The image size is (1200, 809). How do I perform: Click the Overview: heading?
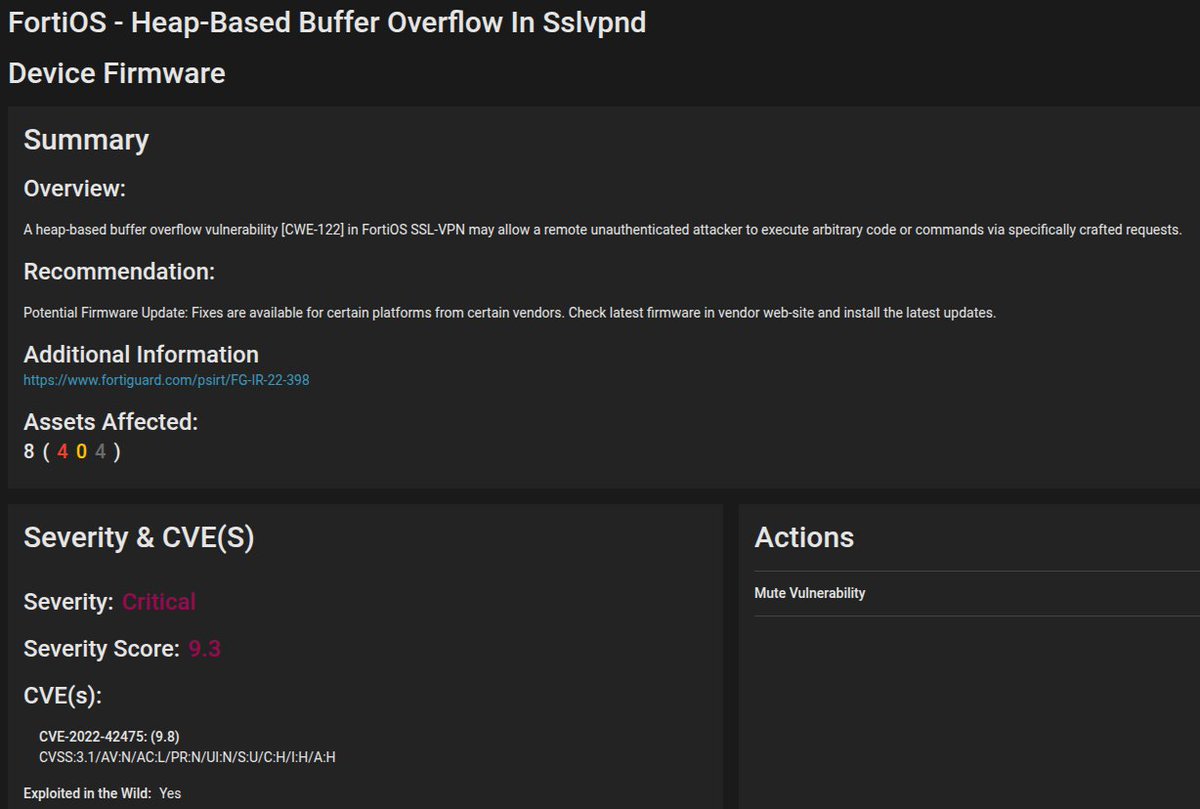[x=74, y=189]
